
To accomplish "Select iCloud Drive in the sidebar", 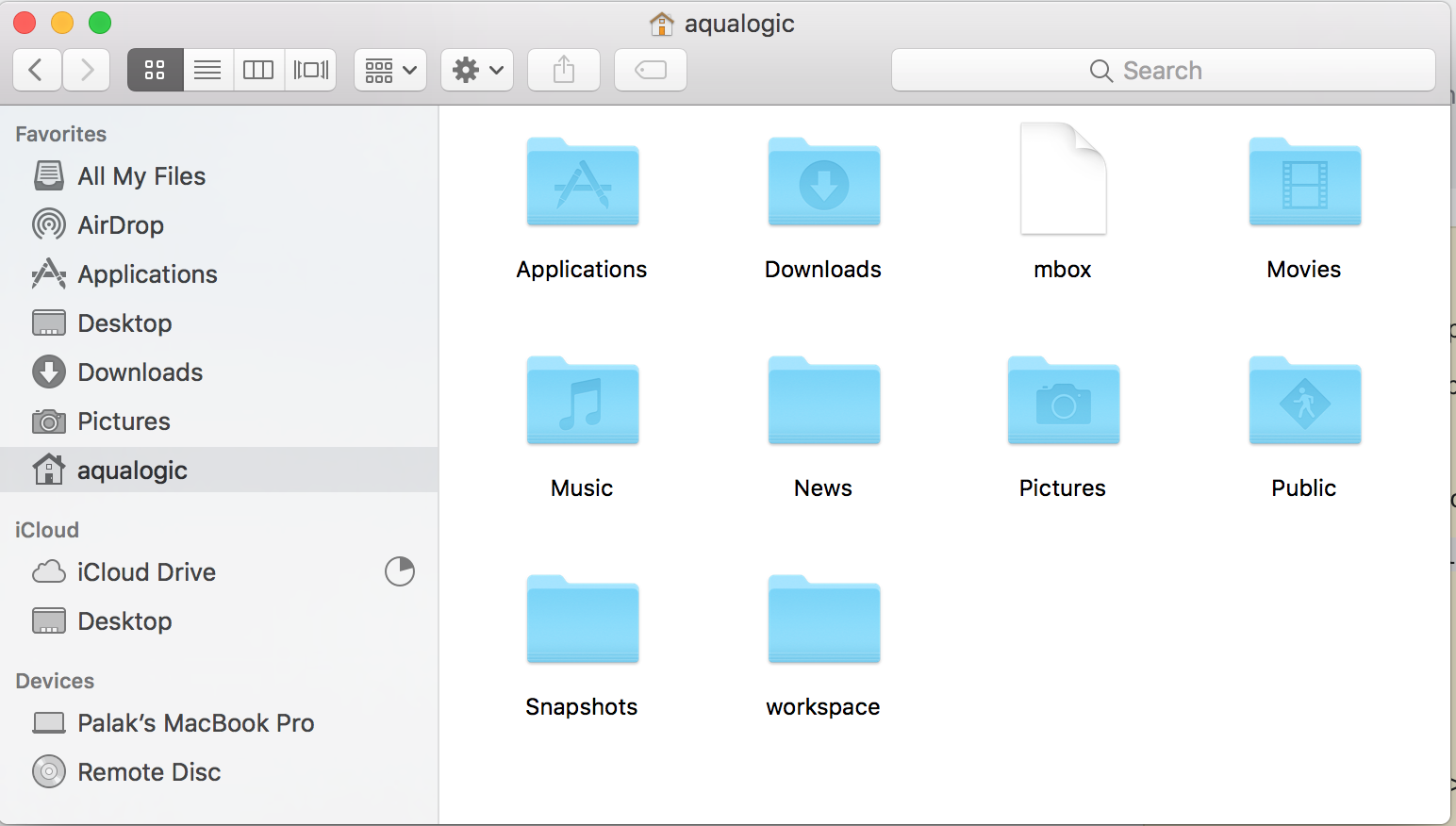I will coord(146,572).
